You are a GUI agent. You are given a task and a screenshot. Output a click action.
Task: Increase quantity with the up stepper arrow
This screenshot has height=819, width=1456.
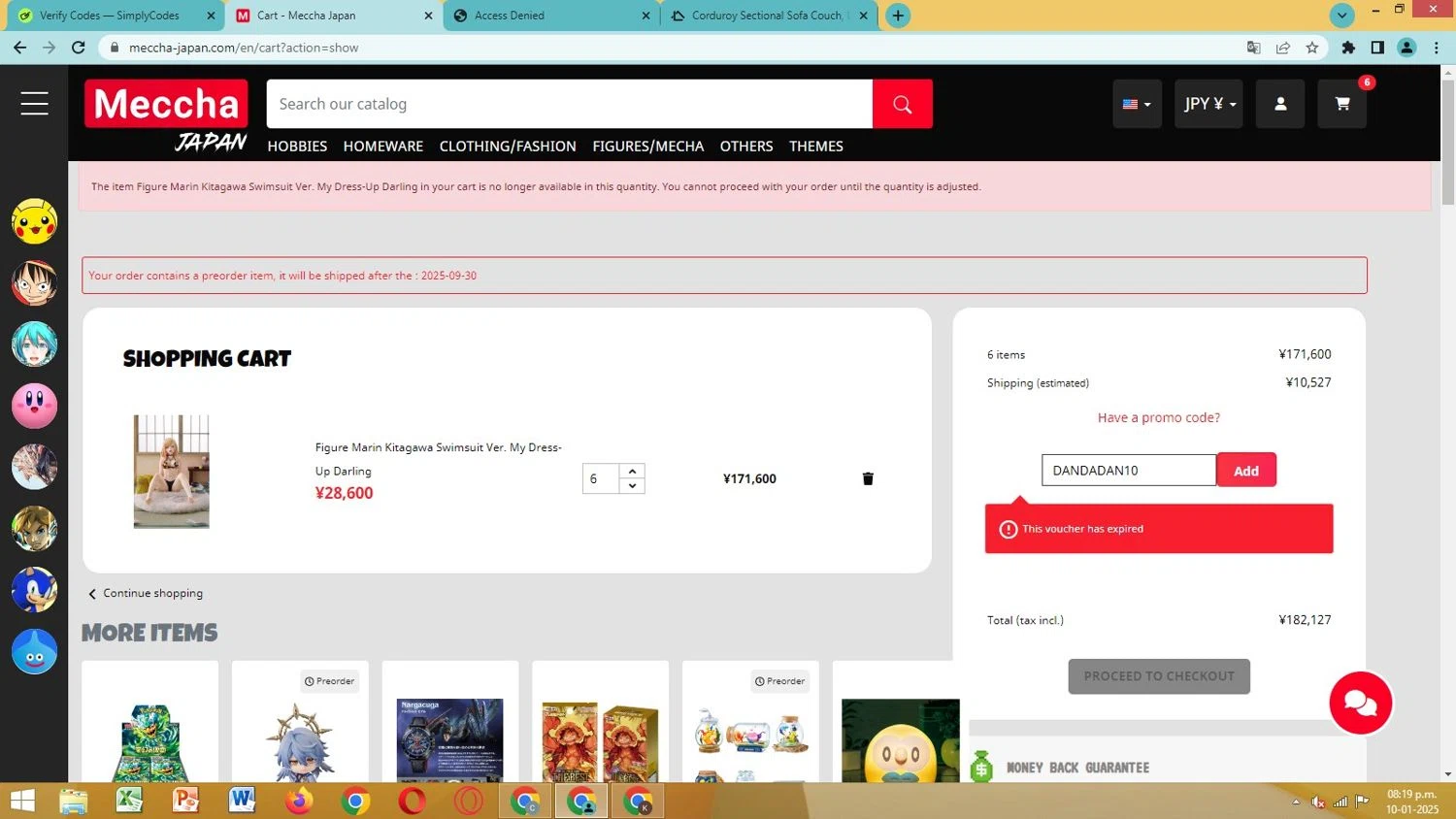(632, 471)
